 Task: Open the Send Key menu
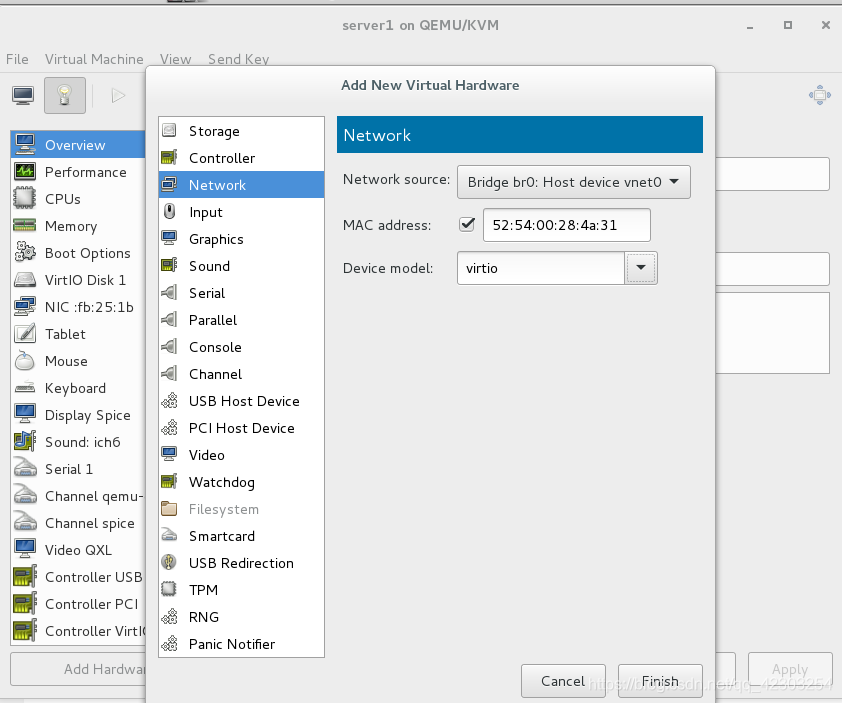pos(238,59)
